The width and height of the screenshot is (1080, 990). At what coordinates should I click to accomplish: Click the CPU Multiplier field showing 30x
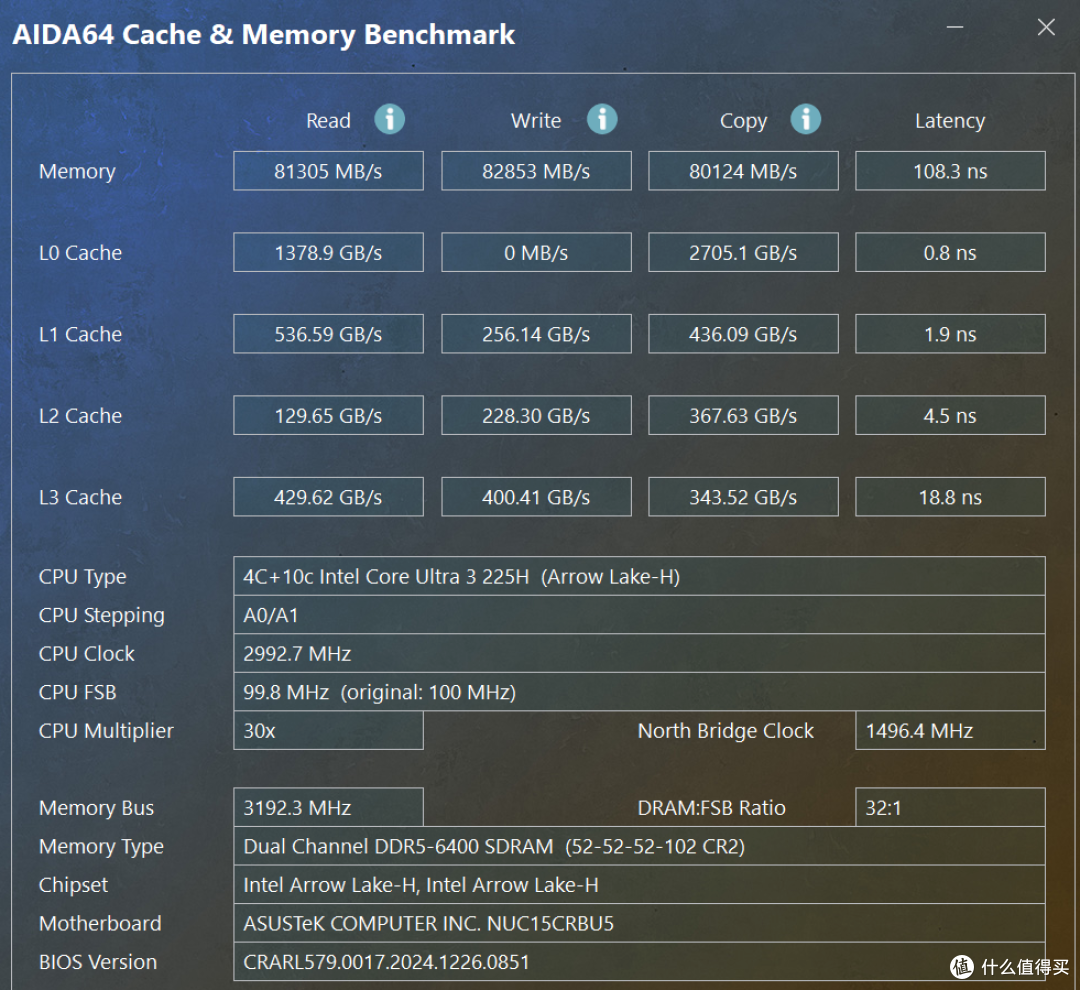pyautogui.click(x=329, y=730)
